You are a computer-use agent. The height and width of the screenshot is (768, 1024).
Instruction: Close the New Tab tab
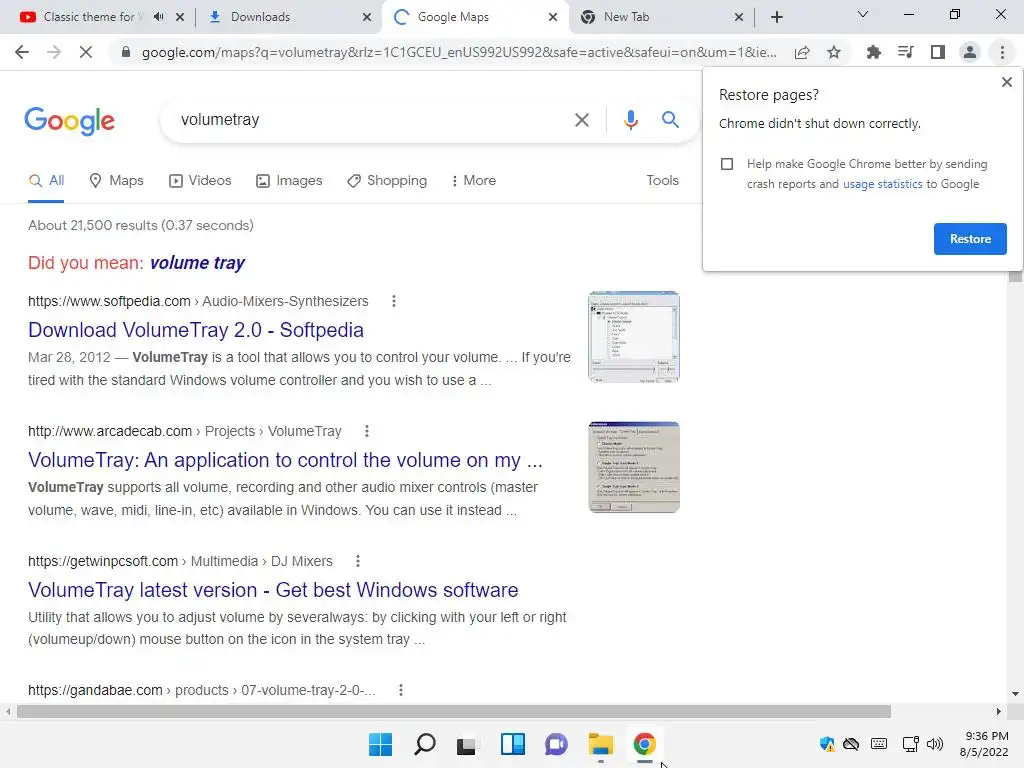[x=739, y=17]
